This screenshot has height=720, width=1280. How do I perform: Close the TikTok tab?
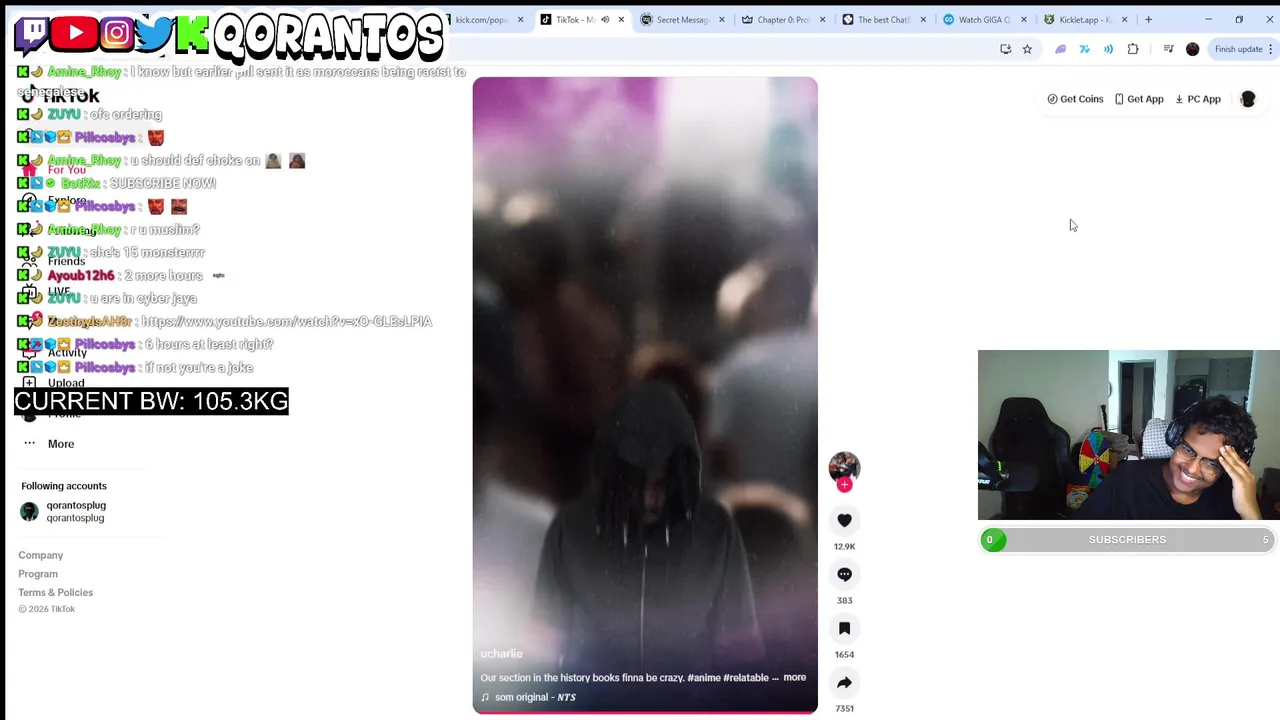[621, 19]
